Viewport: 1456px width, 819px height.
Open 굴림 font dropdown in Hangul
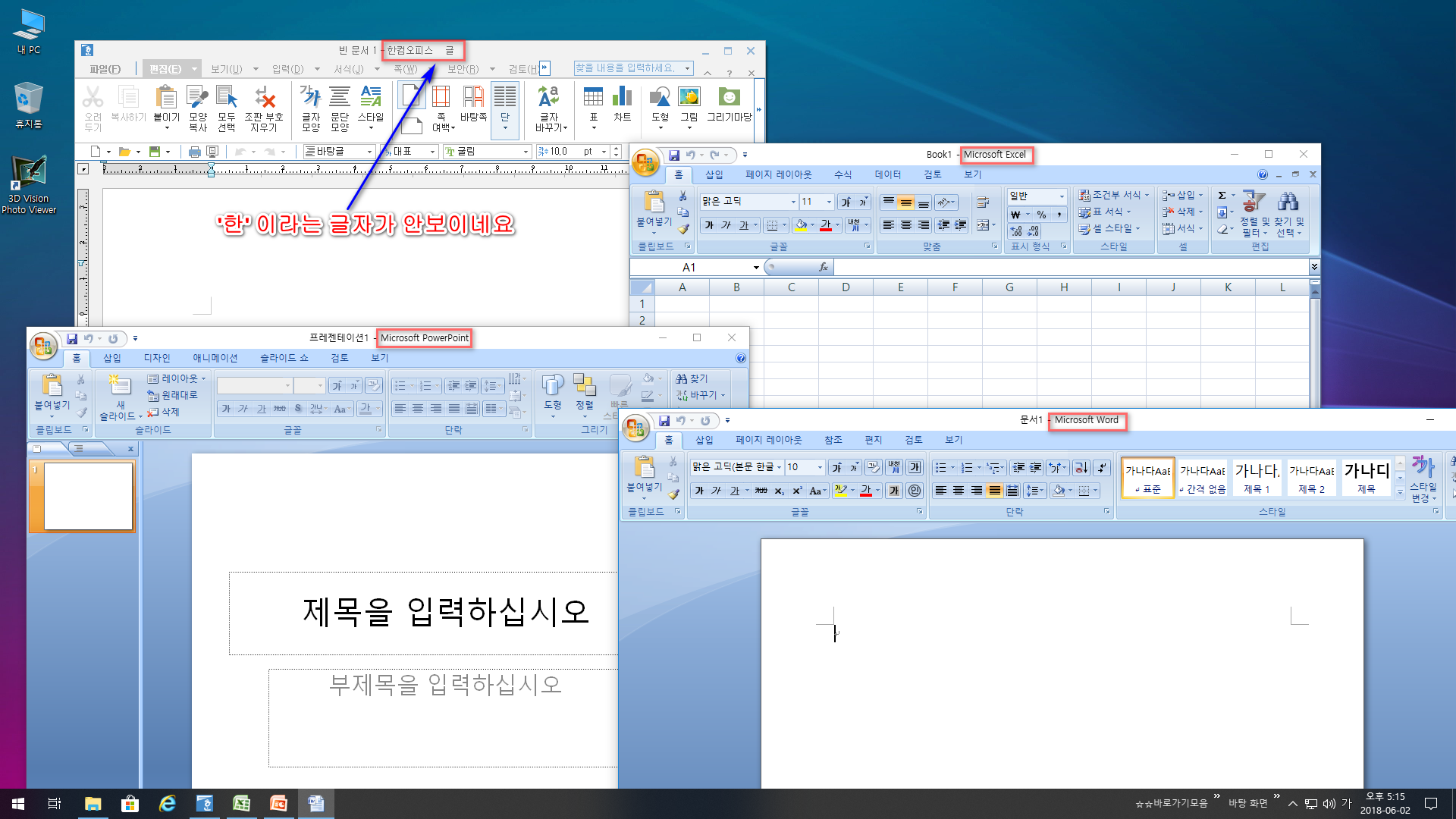[x=526, y=152]
